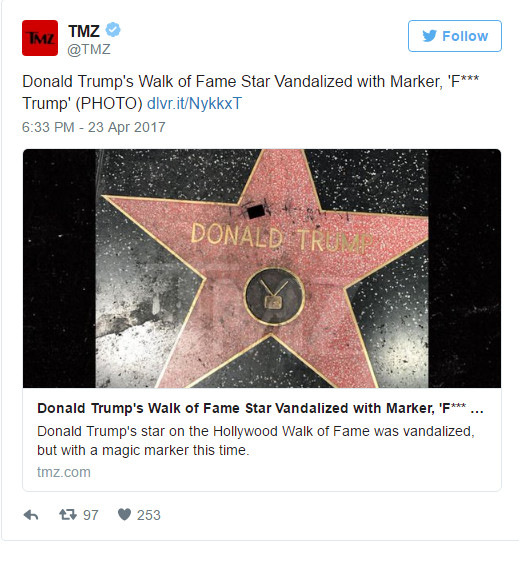Open the tweet timestamp 6:33 PM - 23 Apr 2017
Screen dimensions: 519x563
coord(94,127)
